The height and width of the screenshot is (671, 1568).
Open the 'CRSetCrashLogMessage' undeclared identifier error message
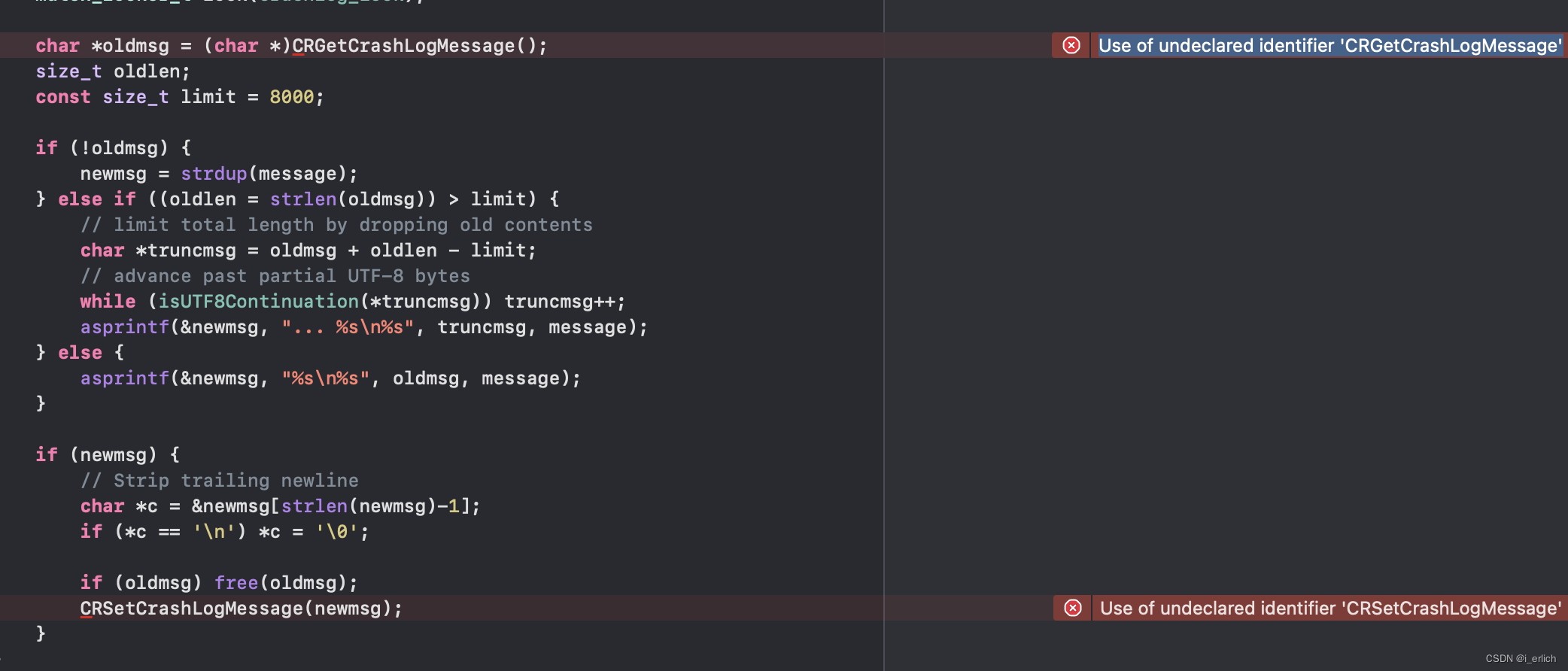pyautogui.click(x=1330, y=608)
